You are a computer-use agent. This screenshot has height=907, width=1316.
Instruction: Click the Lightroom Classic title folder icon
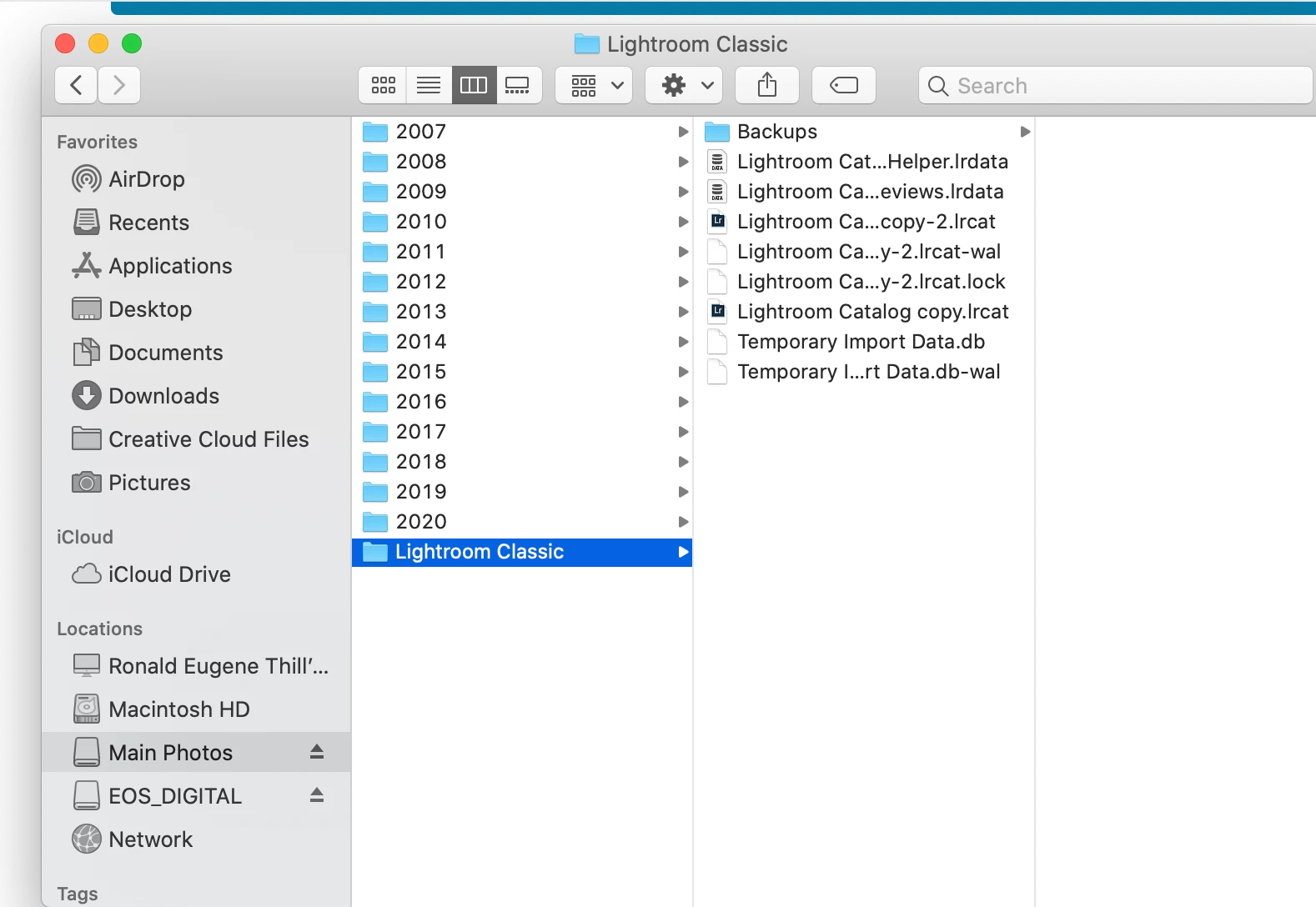[x=587, y=44]
